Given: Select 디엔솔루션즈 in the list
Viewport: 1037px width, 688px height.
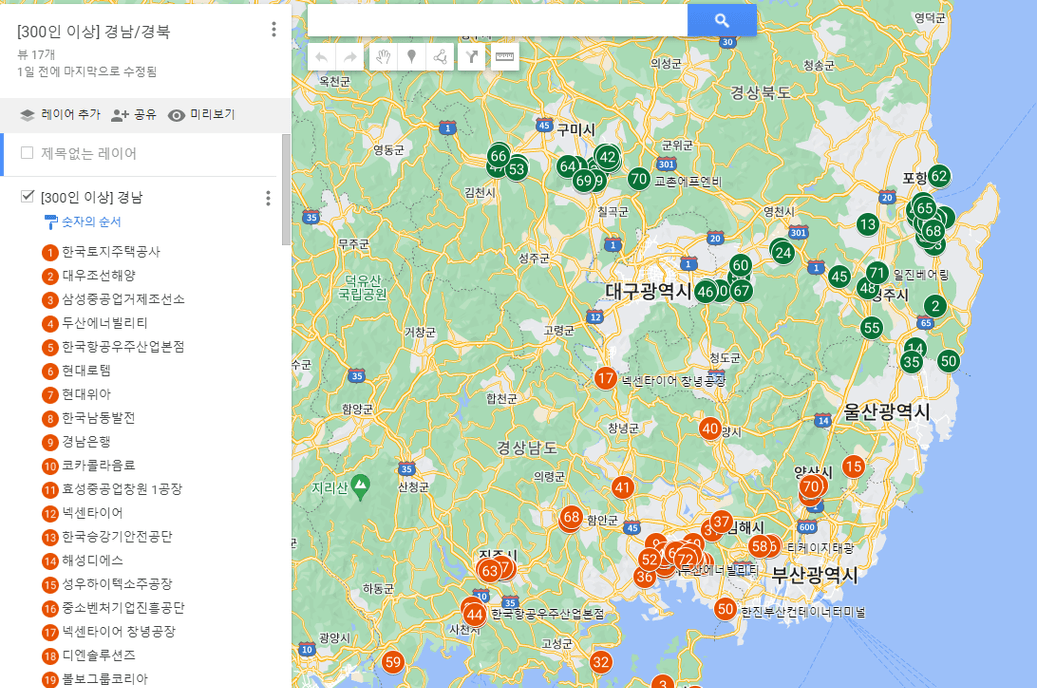Looking at the screenshot, I should pyautogui.click(x=99, y=656).
